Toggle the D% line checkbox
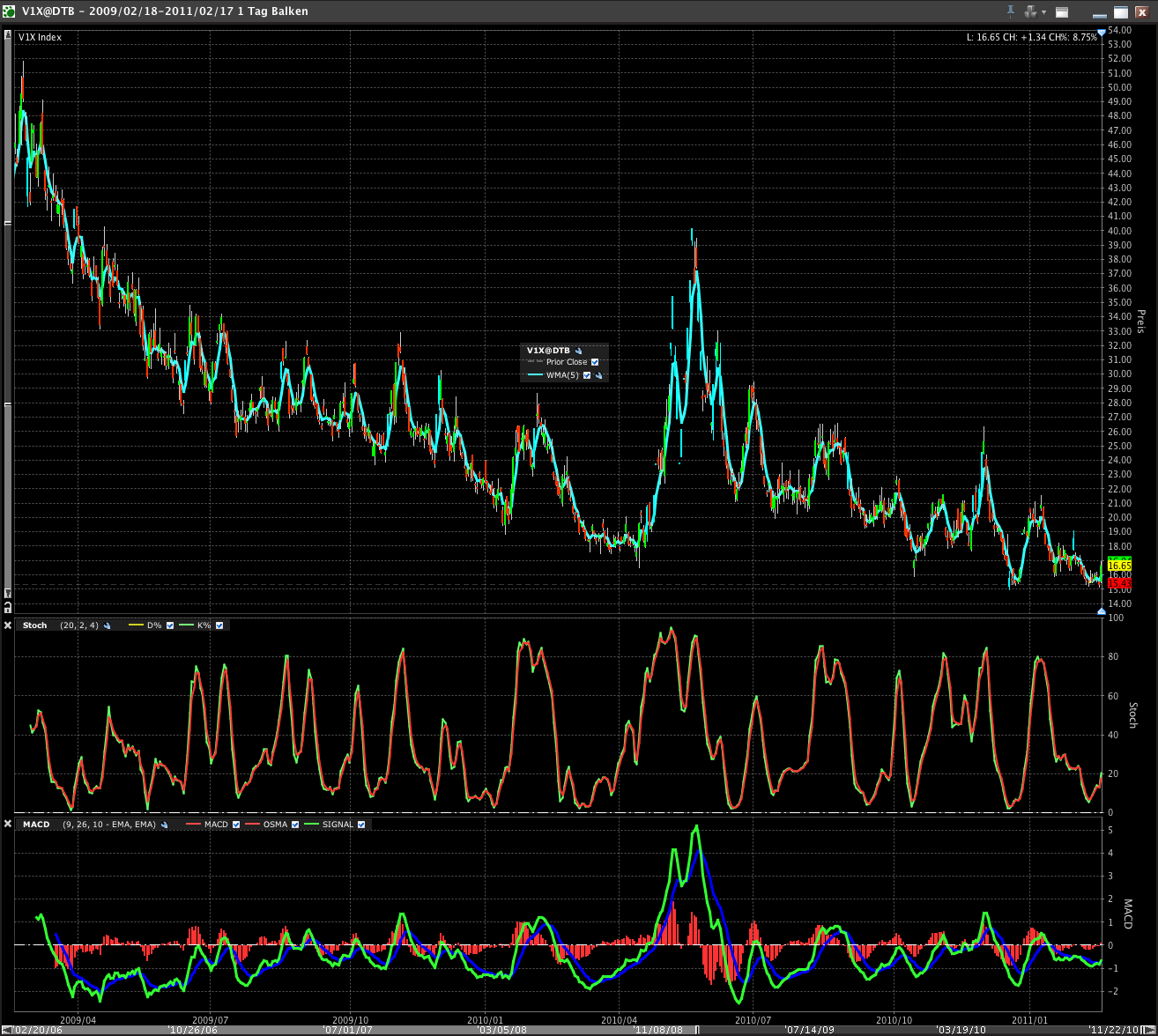This screenshot has height=1036, width=1158. pos(169,625)
